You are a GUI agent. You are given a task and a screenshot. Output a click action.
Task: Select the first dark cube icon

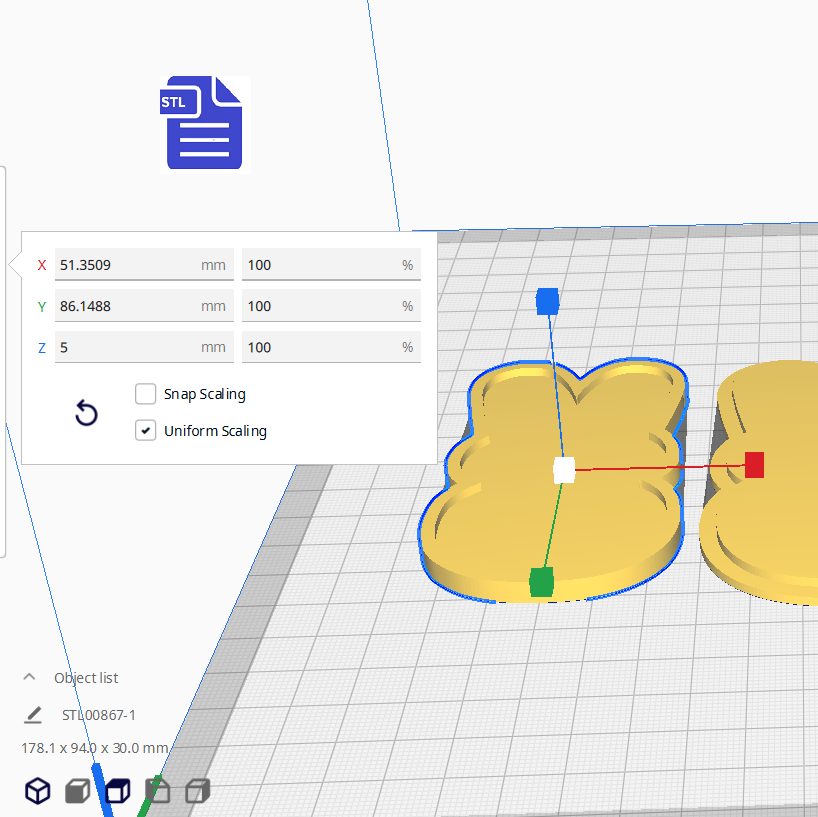[x=37, y=790]
